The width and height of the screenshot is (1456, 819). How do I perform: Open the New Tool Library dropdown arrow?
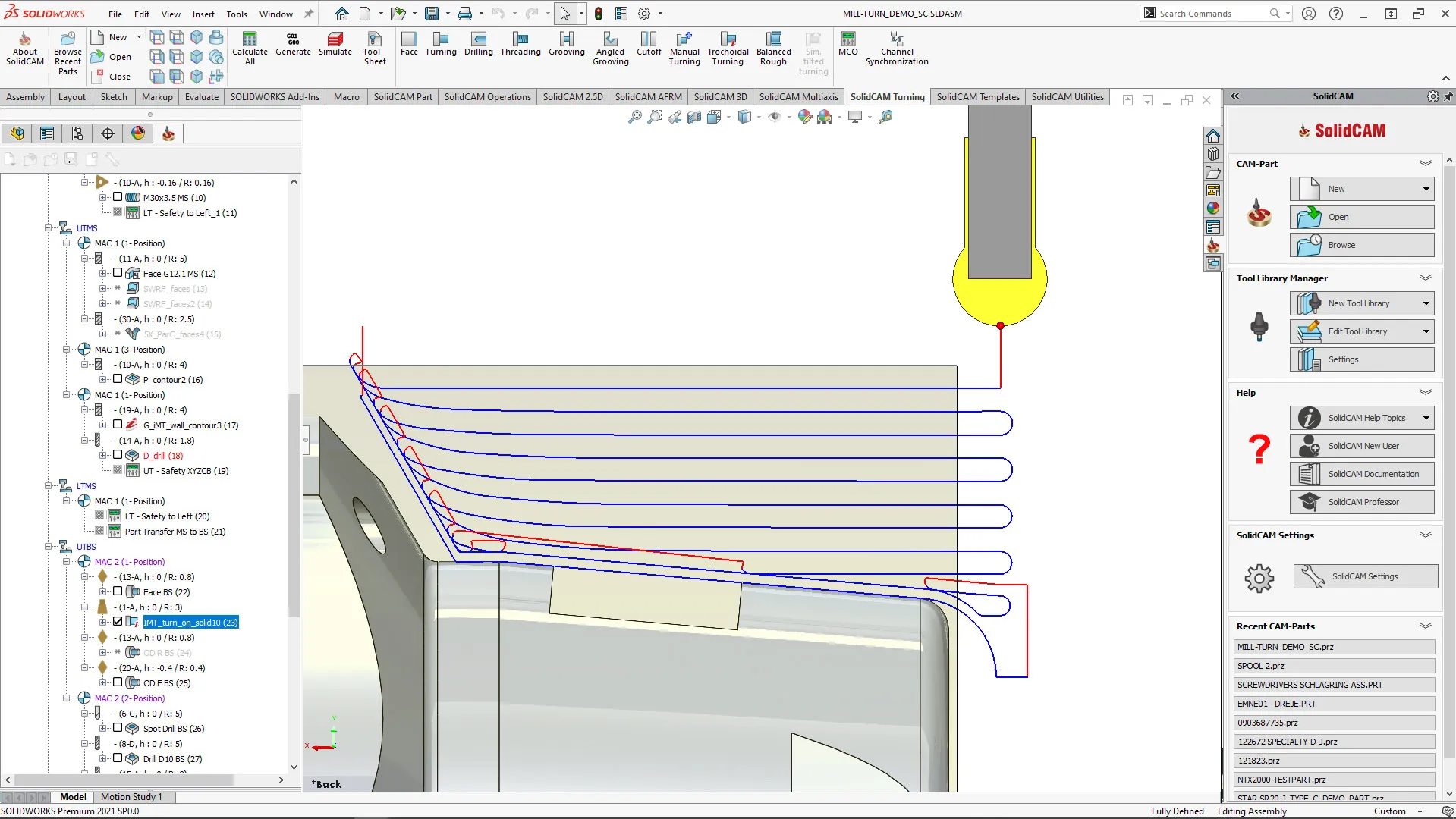pos(1426,303)
